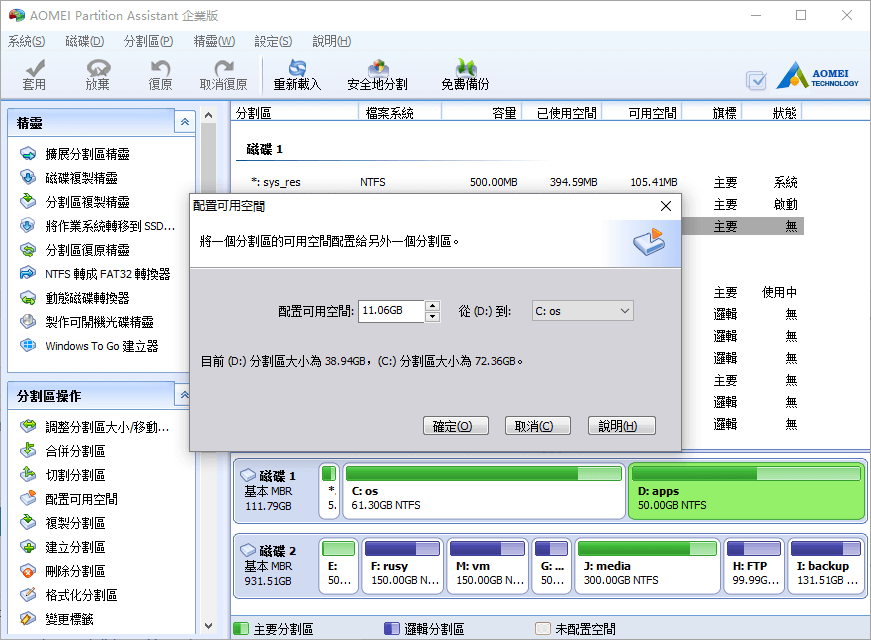The width and height of the screenshot is (871, 640).
Task: Close the 配置可用空間 dialog
Action: [665, 206]
